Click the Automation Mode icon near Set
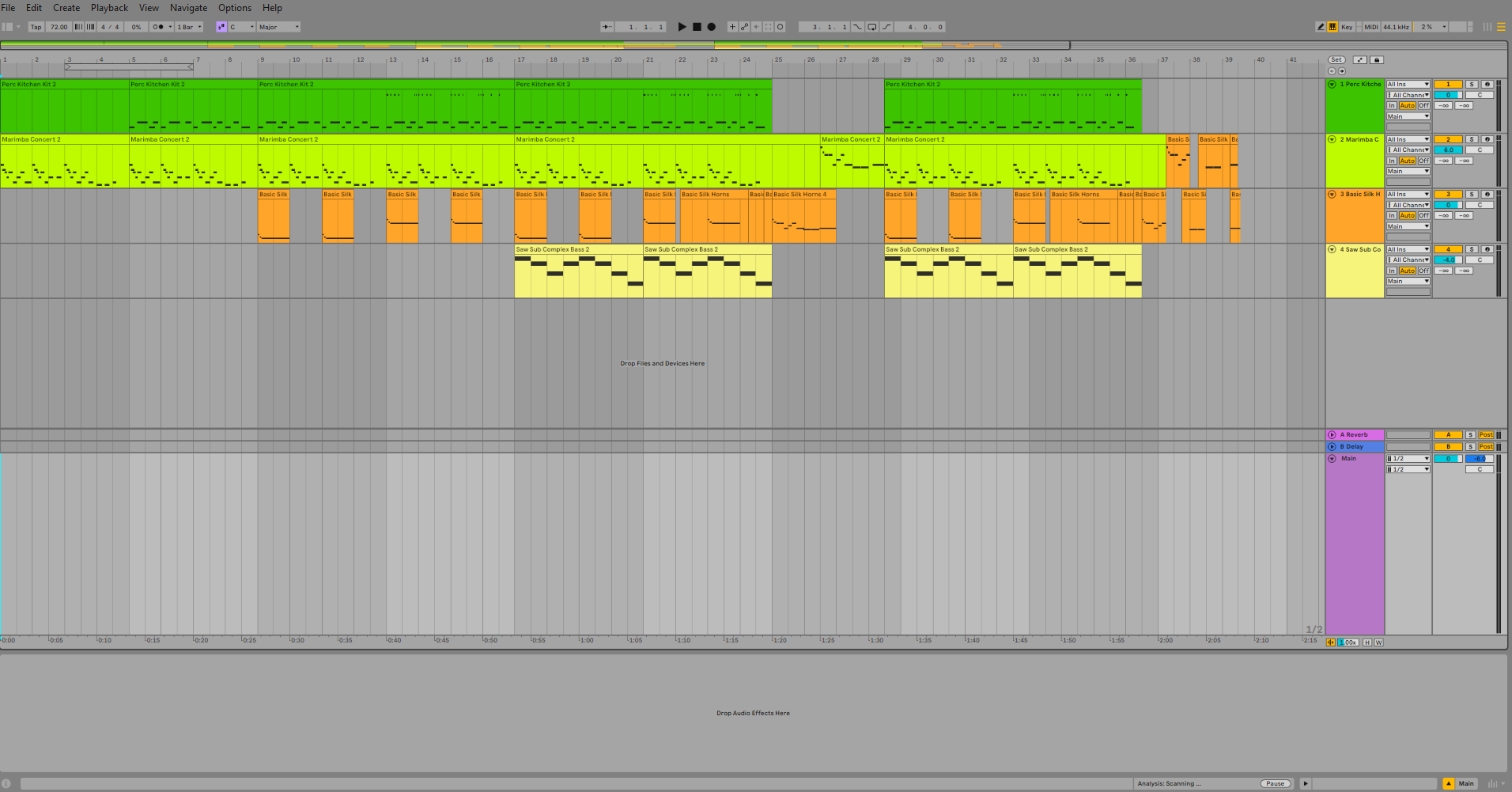The image size is (1512, 792). [x=1360, y=59]
